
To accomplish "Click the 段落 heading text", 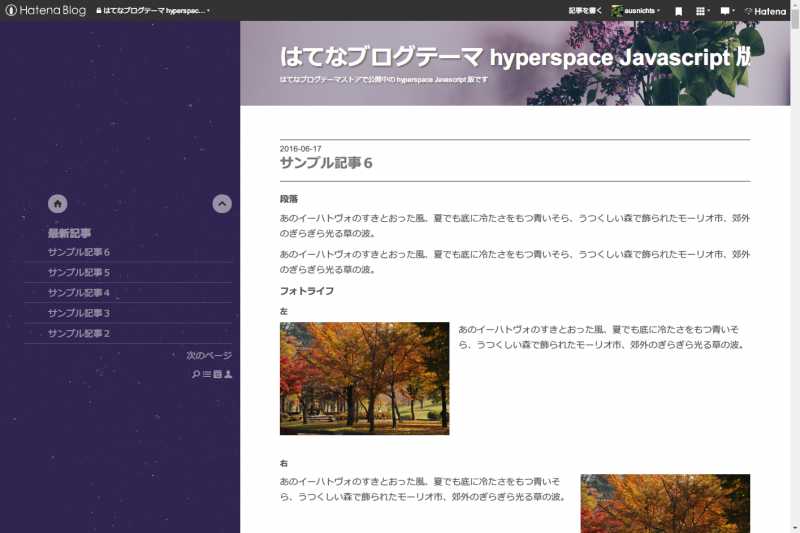I will coord(289,199).
